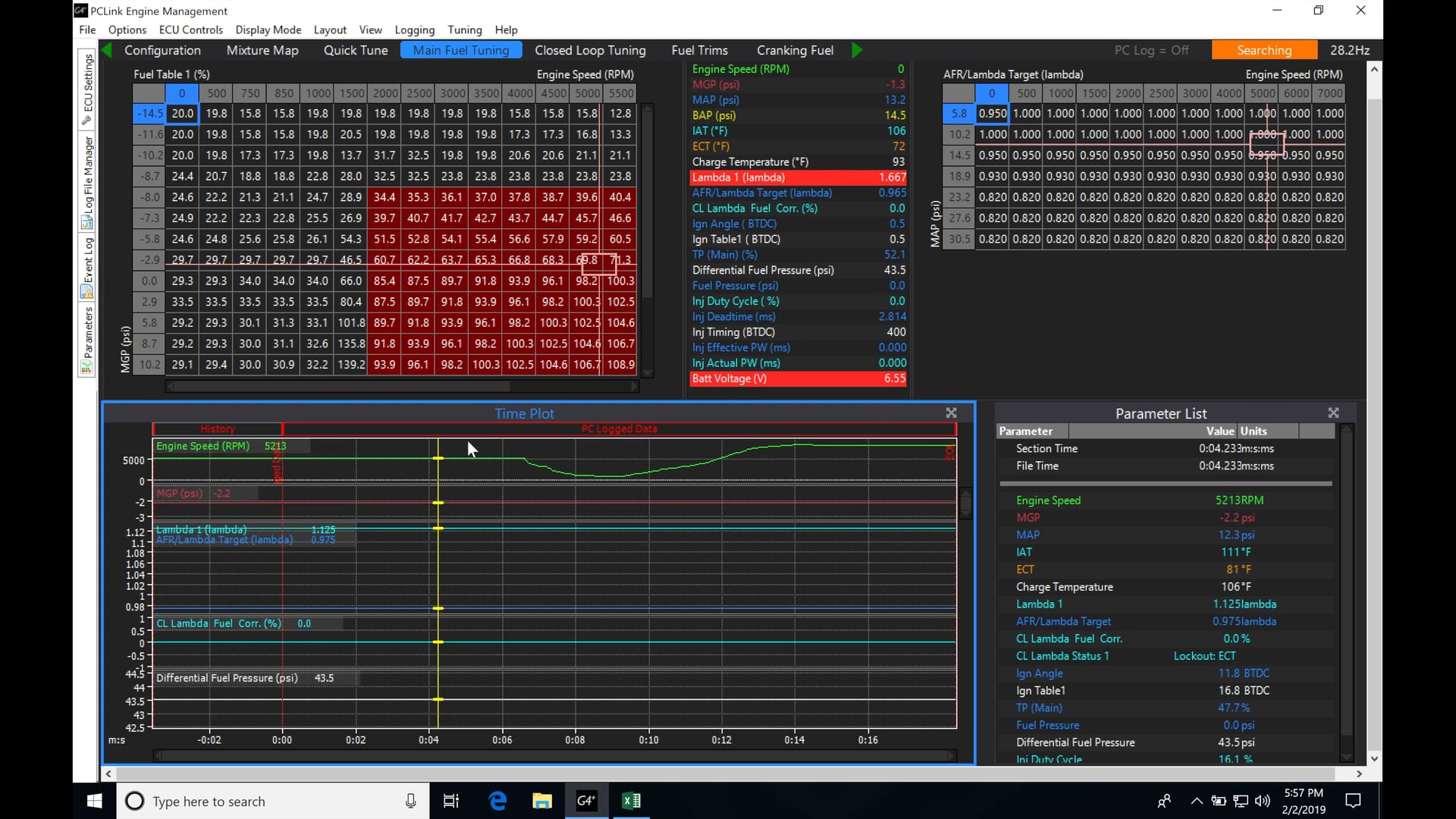Viewport: 1456px width, 819px height.
Task: Click the Searching status indicator
Action: click(x=1264, y=49)
